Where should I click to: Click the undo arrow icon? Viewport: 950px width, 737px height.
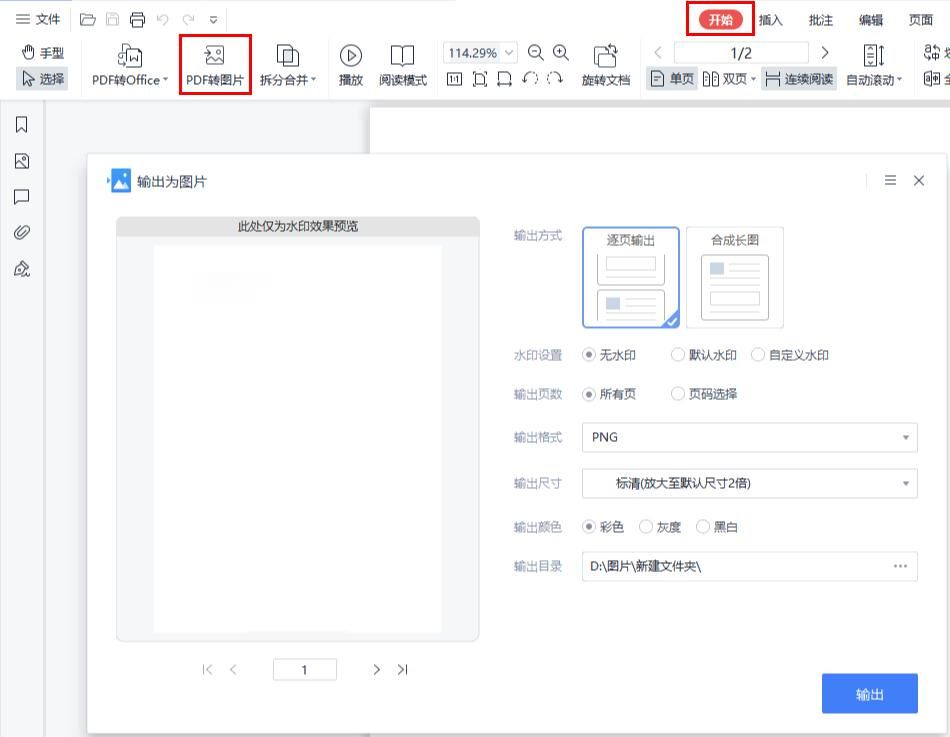tap(162, 19)
